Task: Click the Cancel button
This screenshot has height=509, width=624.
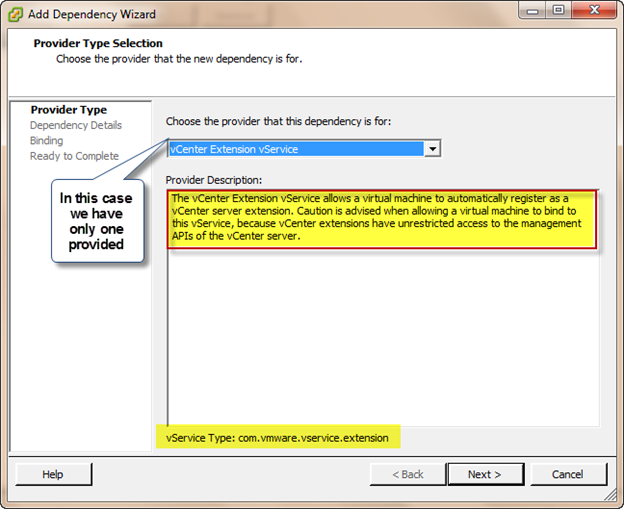Action: pos(568,474)
